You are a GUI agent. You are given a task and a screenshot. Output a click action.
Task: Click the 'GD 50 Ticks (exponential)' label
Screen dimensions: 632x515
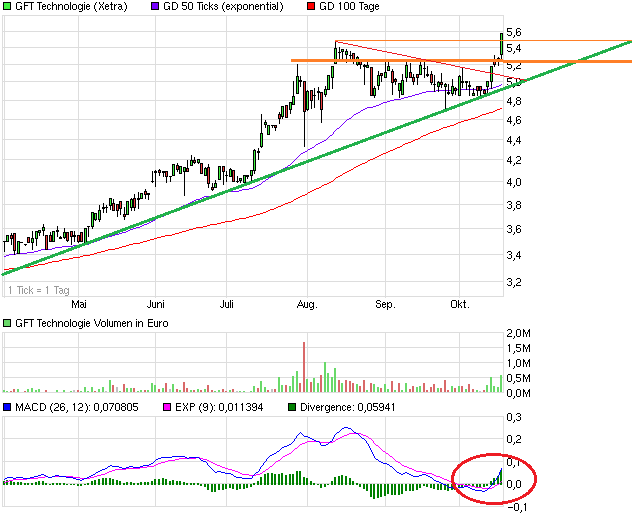point(223,6)
